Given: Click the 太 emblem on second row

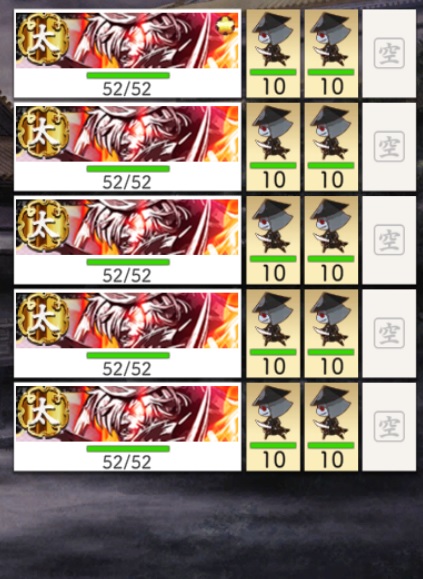Looking at the screenshot, I should tap(43, 133).
